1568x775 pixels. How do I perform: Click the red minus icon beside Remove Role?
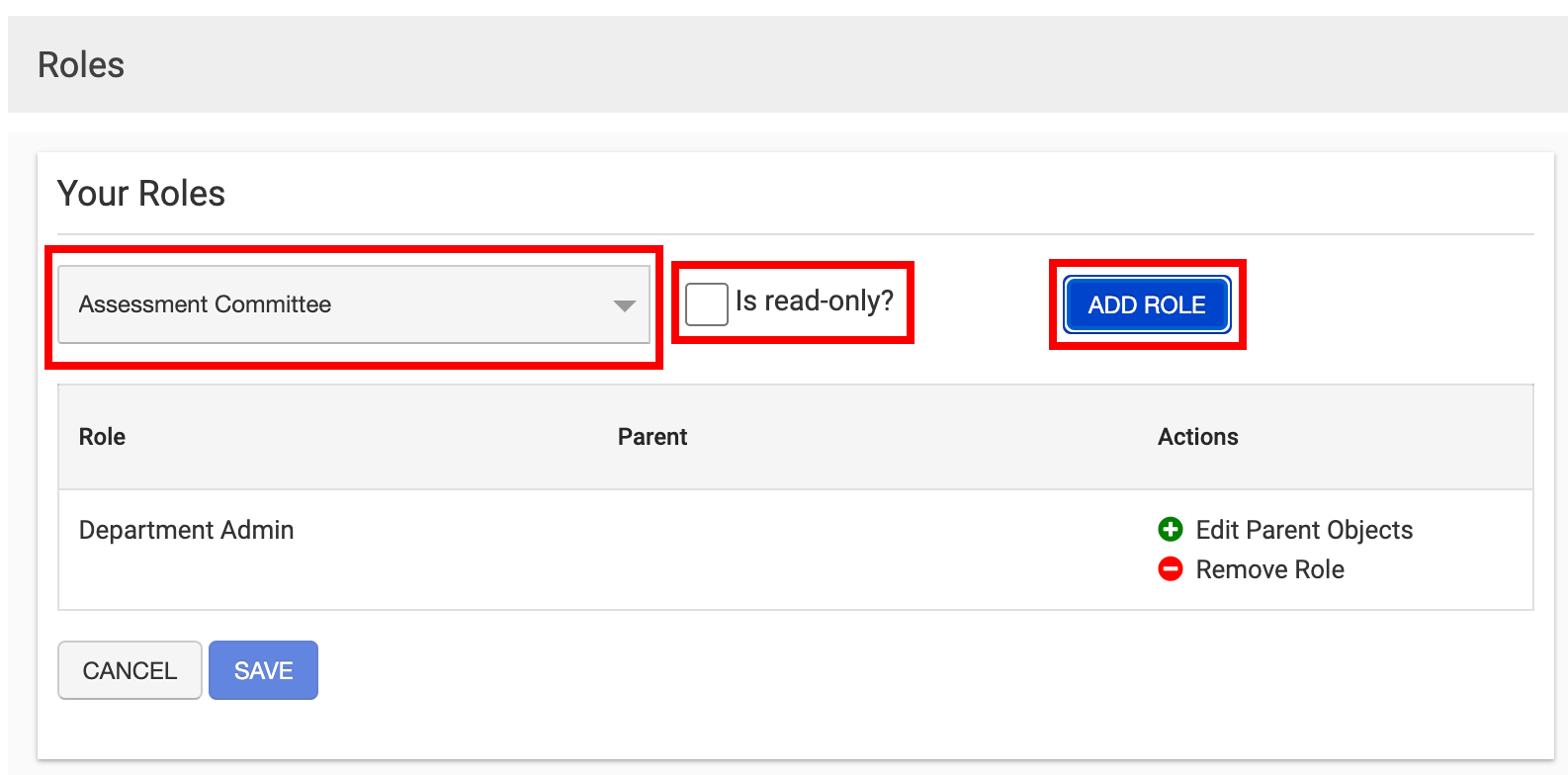[1171, 569]
